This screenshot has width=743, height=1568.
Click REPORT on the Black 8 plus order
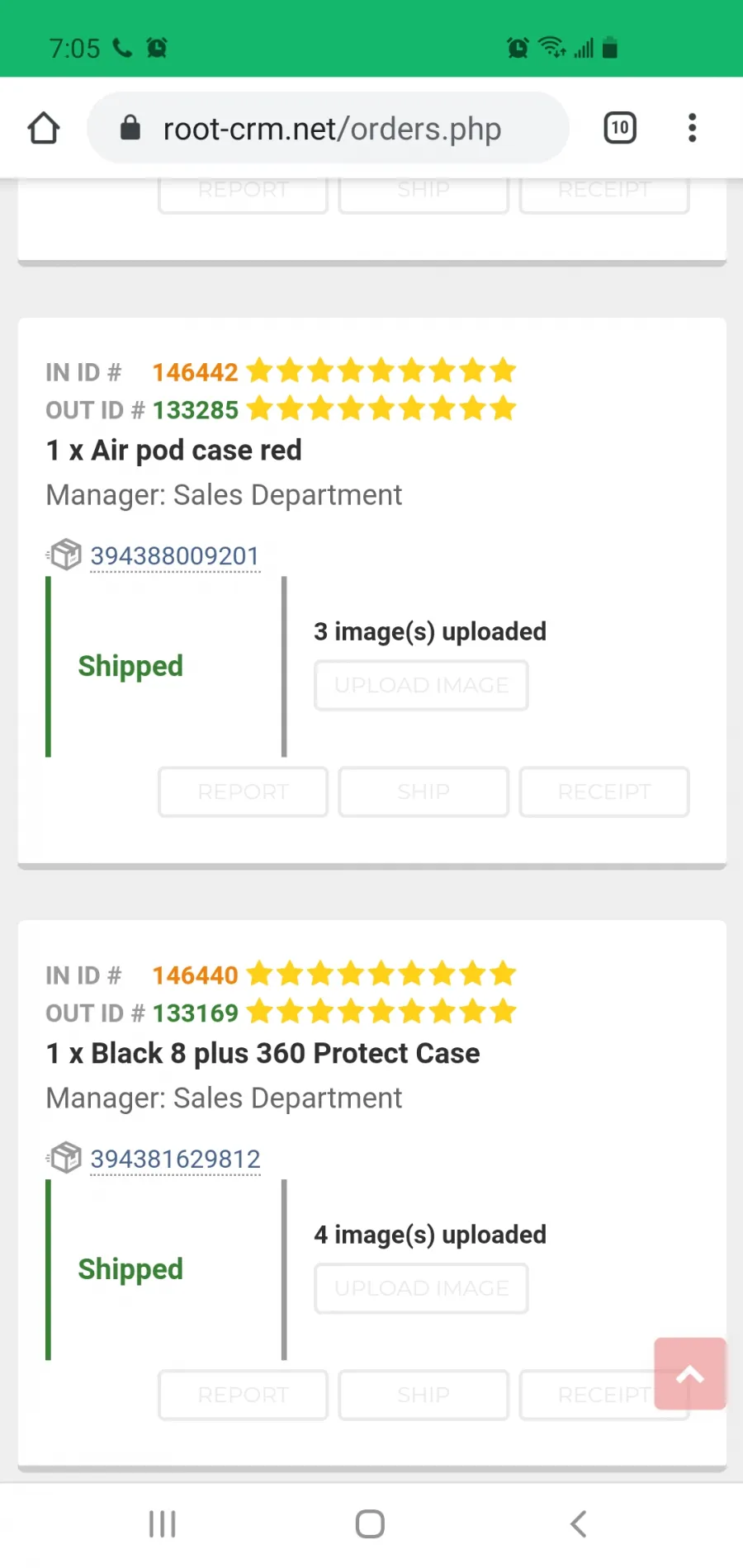243,1395
